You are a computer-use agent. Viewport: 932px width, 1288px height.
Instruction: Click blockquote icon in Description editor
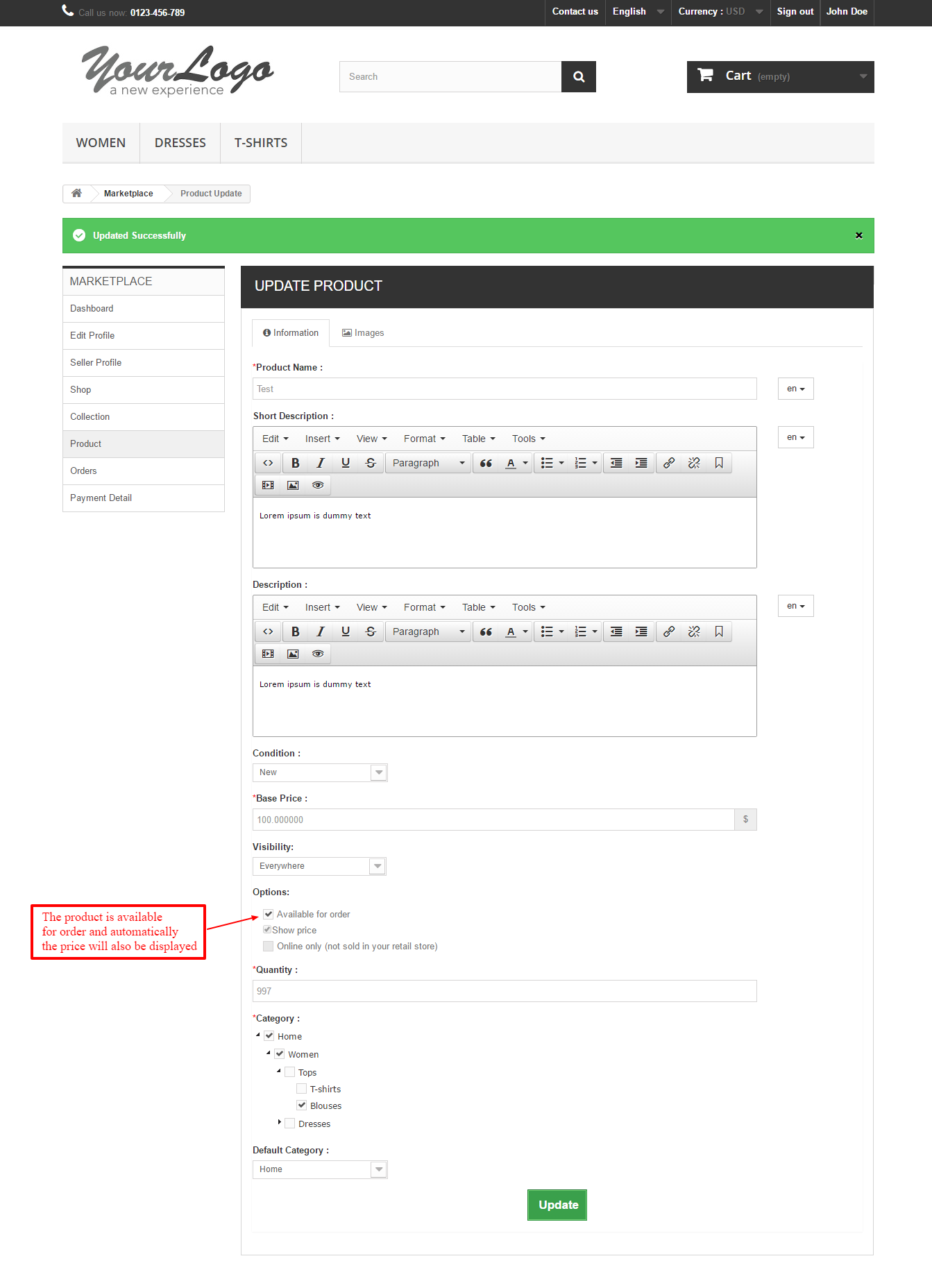[486, 632]
